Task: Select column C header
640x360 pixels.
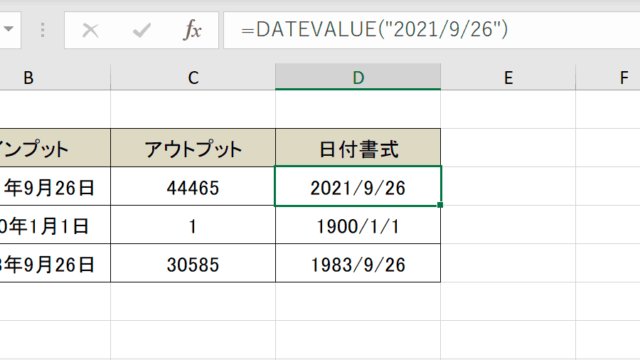Action: [x=193, y=77]
